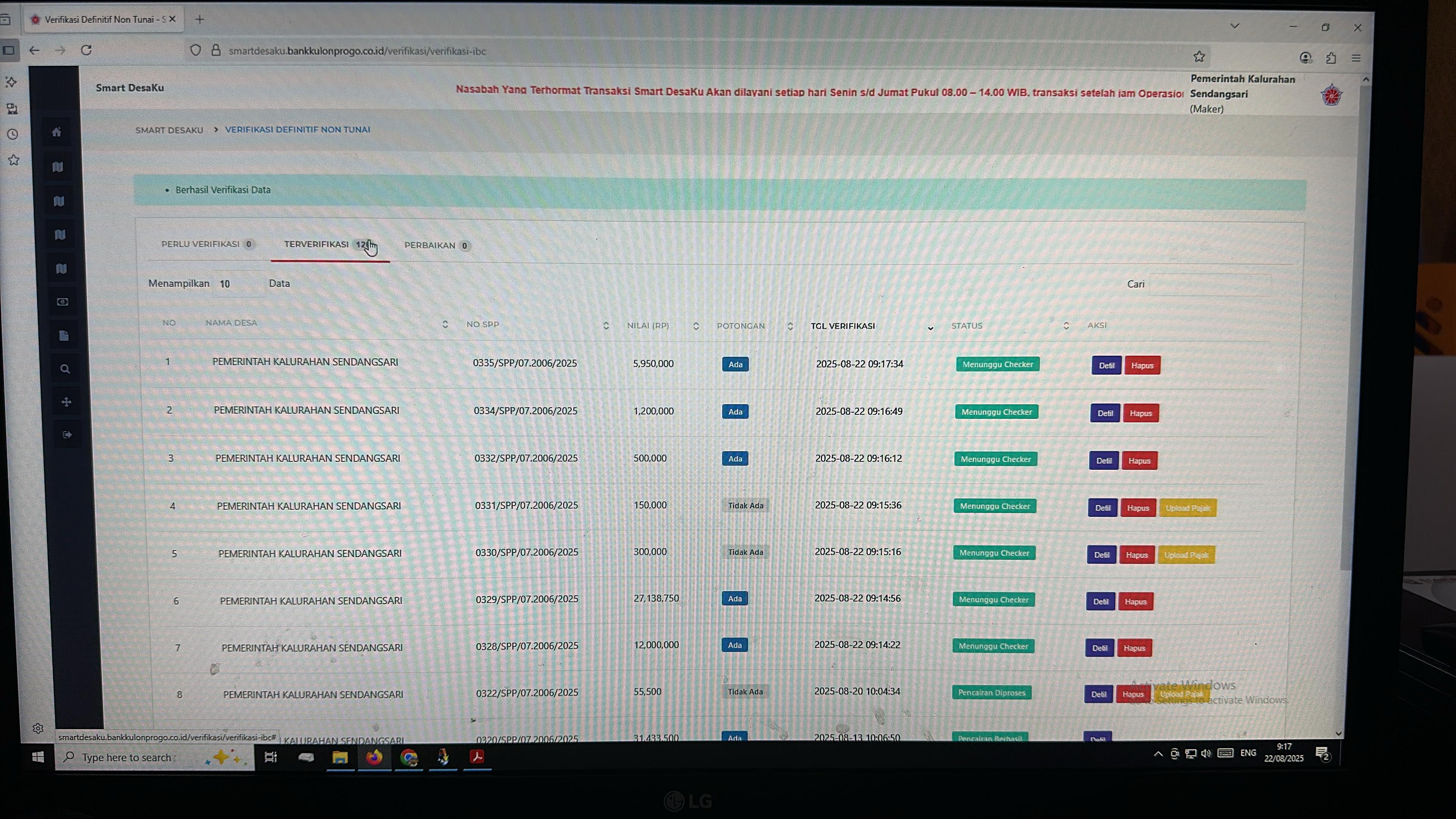Click the Ada badge for SPP 0335
This screenshot has width=1456, height=819.
735,364
